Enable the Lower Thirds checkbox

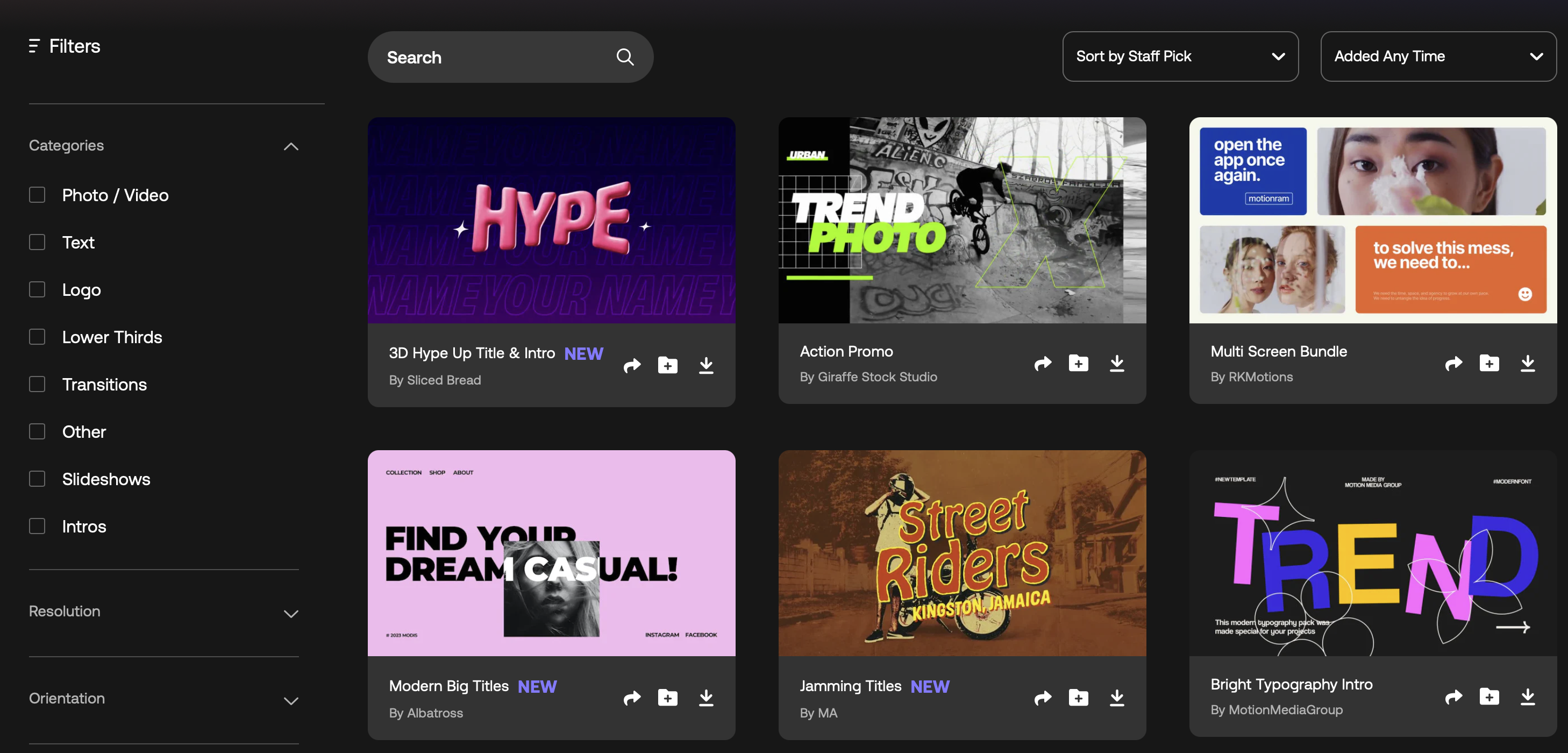click(x=37, y=337)
